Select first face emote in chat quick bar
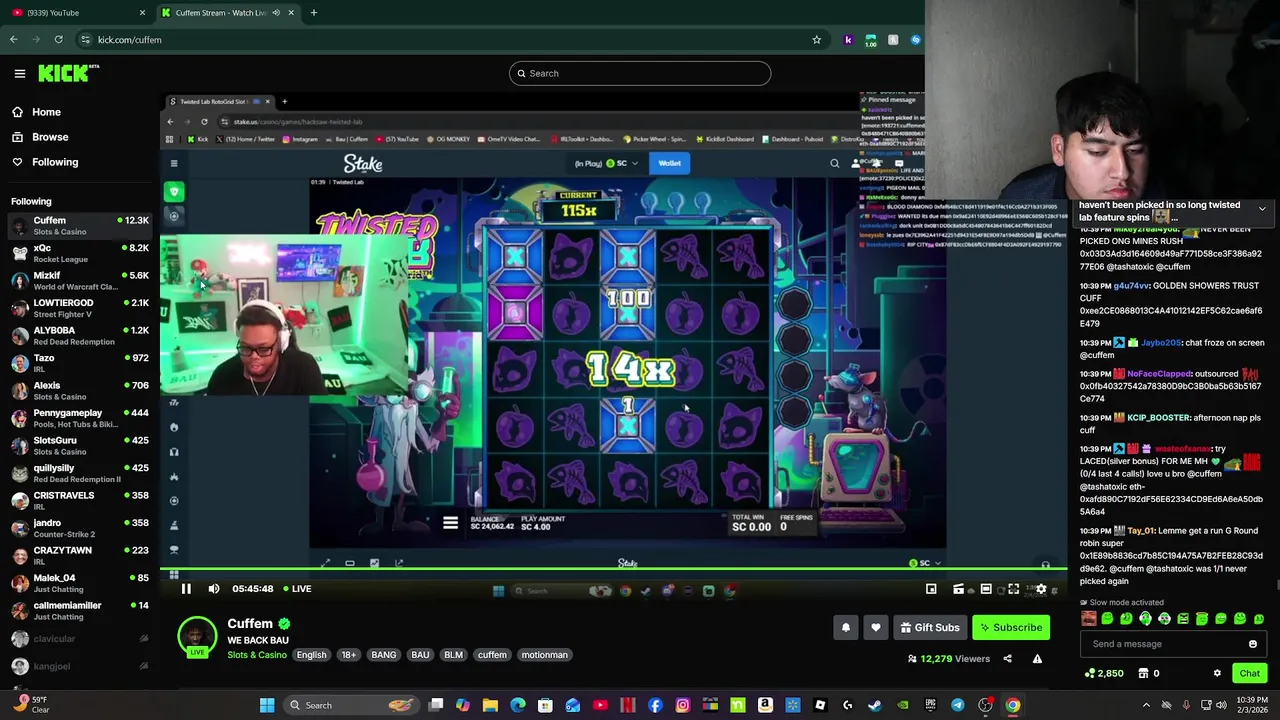This screenshot has height=720, width=1280. pyautogui.click(x=1089, y=619)
